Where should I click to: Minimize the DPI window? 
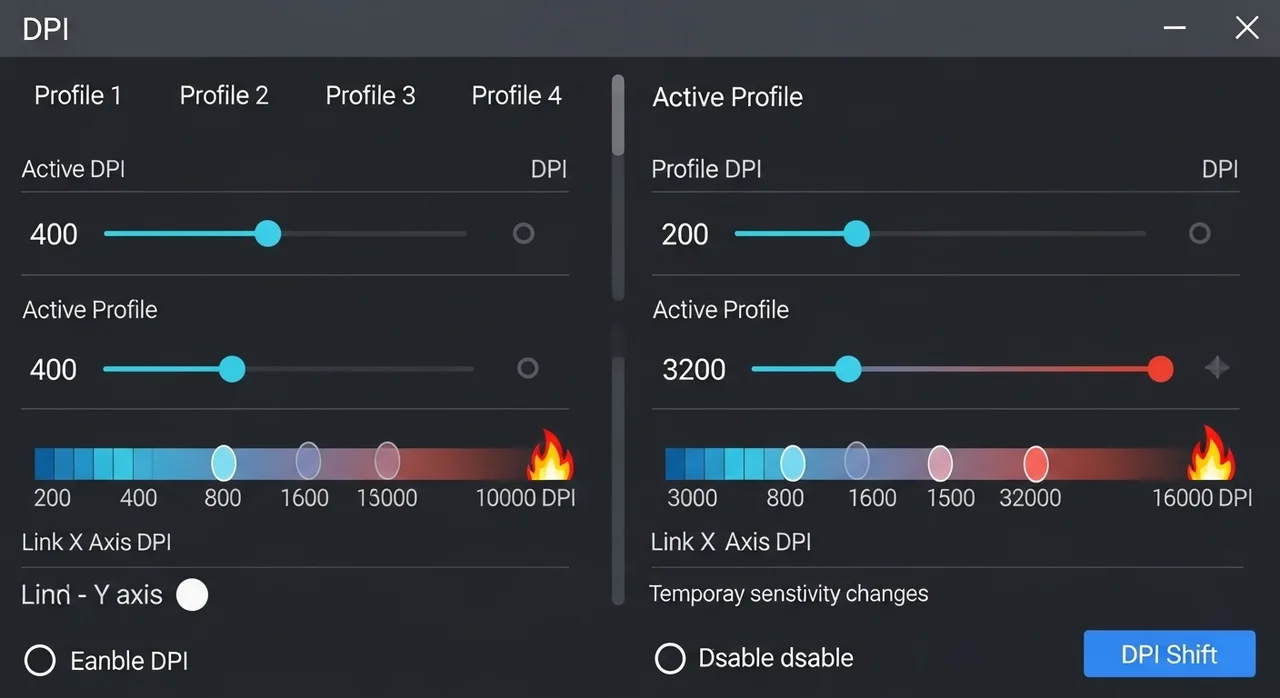coord(1174,28)
